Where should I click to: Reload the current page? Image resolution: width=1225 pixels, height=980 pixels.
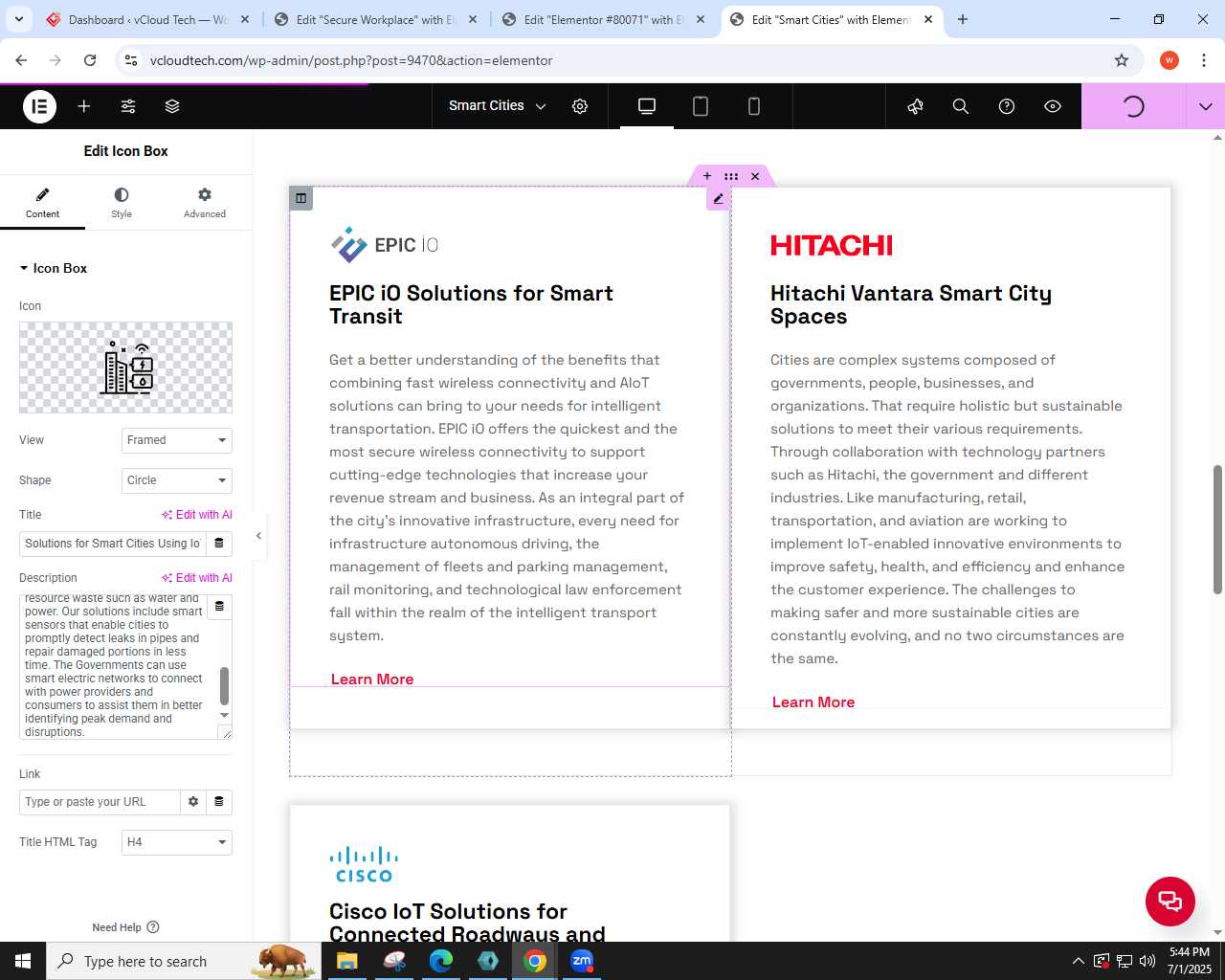[x=90, y=60]
